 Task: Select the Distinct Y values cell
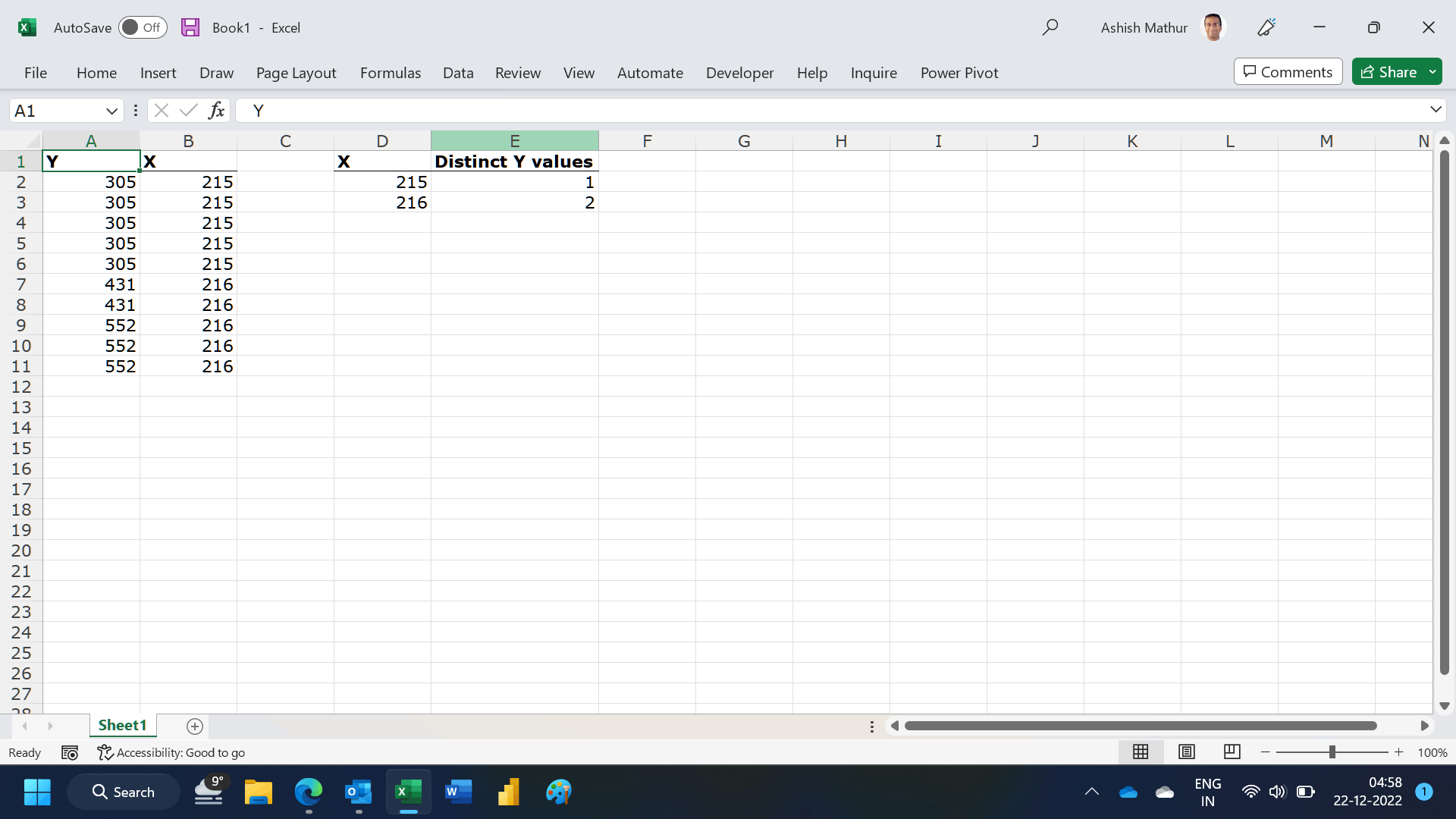[514, 162]
